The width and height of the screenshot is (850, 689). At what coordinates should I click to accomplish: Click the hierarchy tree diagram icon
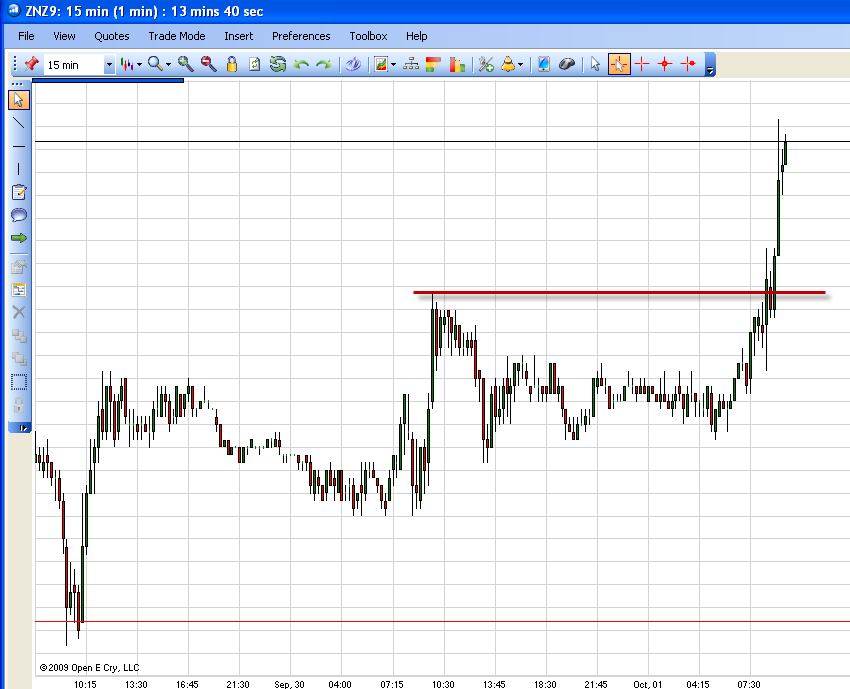pyautogui.click(x=411, y=64)
